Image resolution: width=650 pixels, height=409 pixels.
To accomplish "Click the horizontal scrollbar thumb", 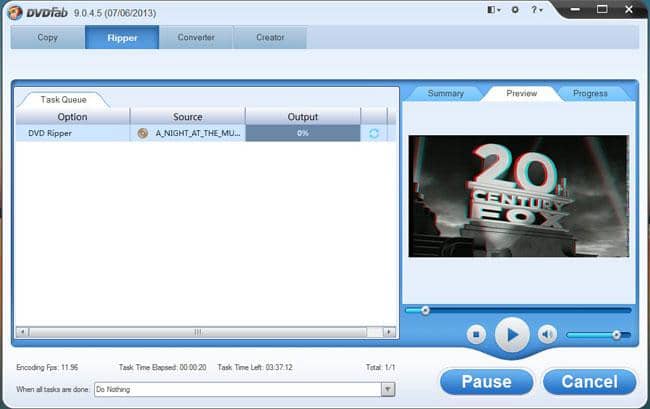I will (x=198, y=332).
